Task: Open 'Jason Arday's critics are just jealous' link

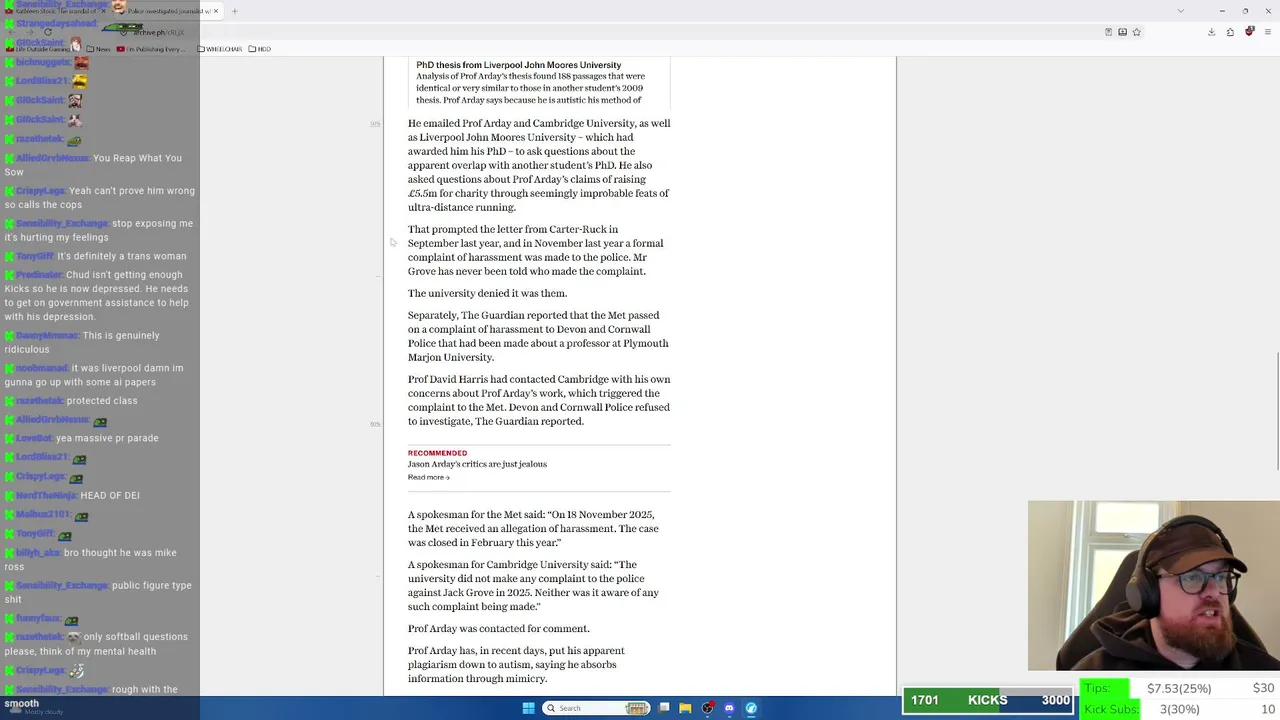Action: click(477, 464)
